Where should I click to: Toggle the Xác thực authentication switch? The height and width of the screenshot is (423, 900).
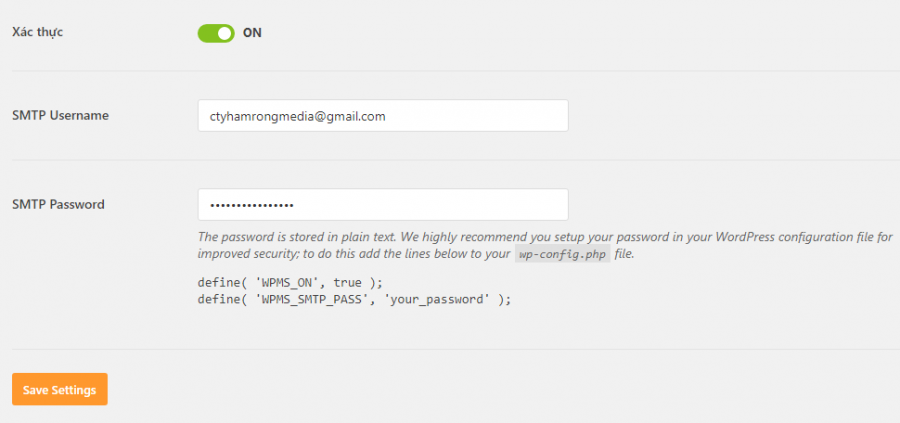point(216,33)
